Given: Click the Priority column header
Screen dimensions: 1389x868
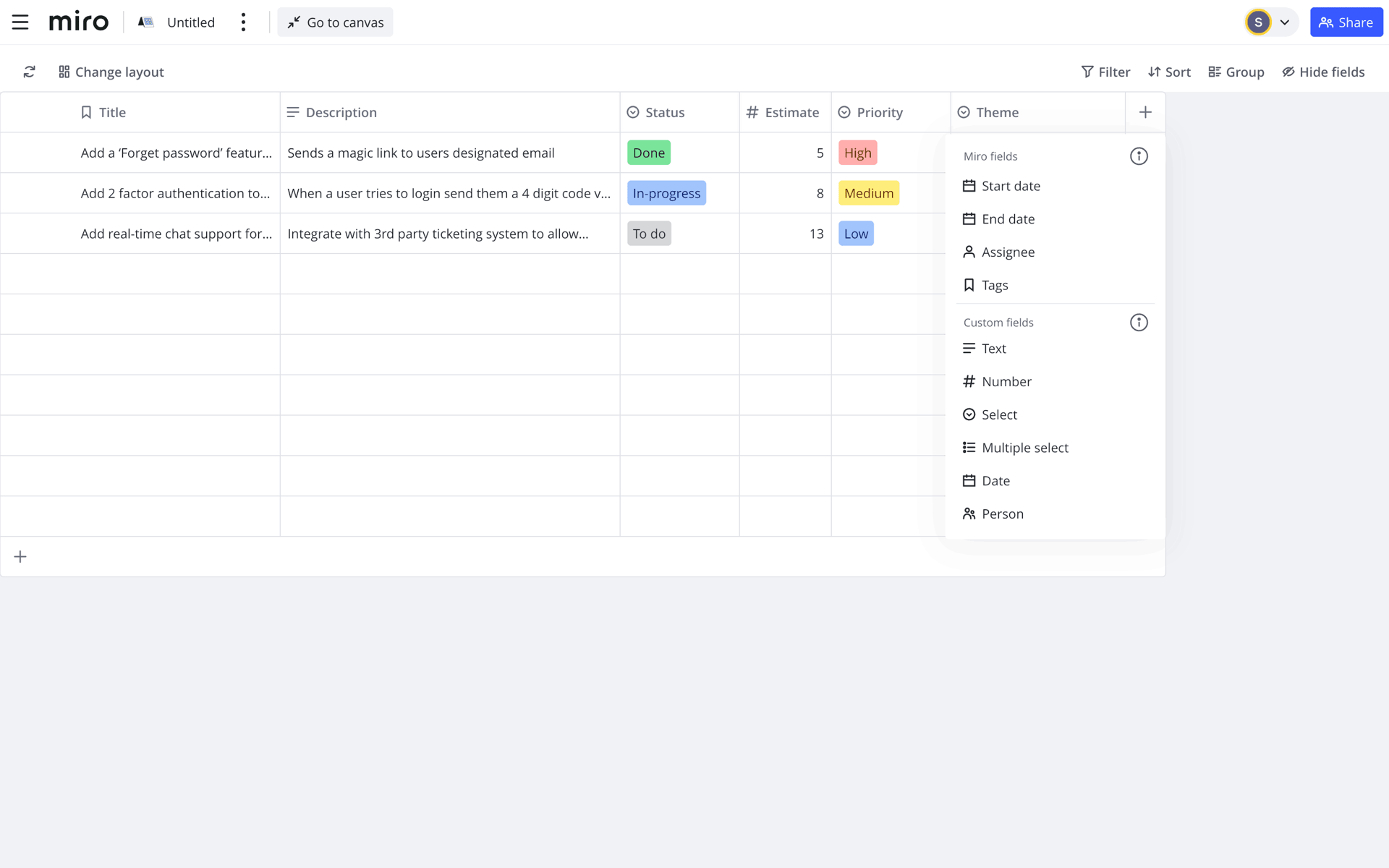Looking at the screenshot, I should pos(891,112).
